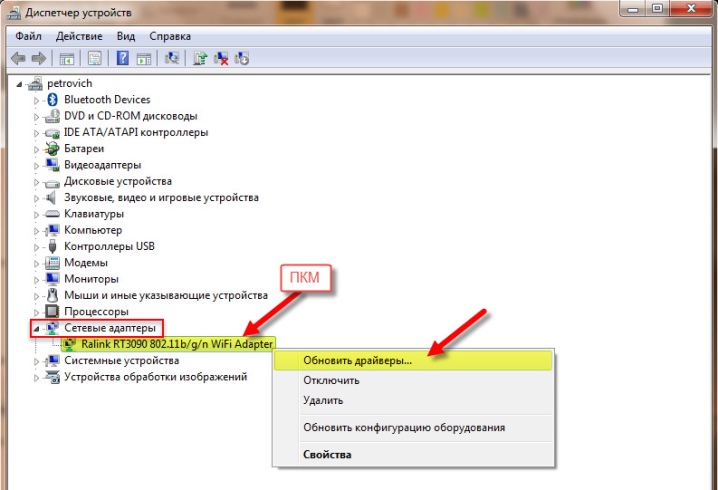
Task: Expand the Видеоадаптеры node
Action: tap(37, 165)
